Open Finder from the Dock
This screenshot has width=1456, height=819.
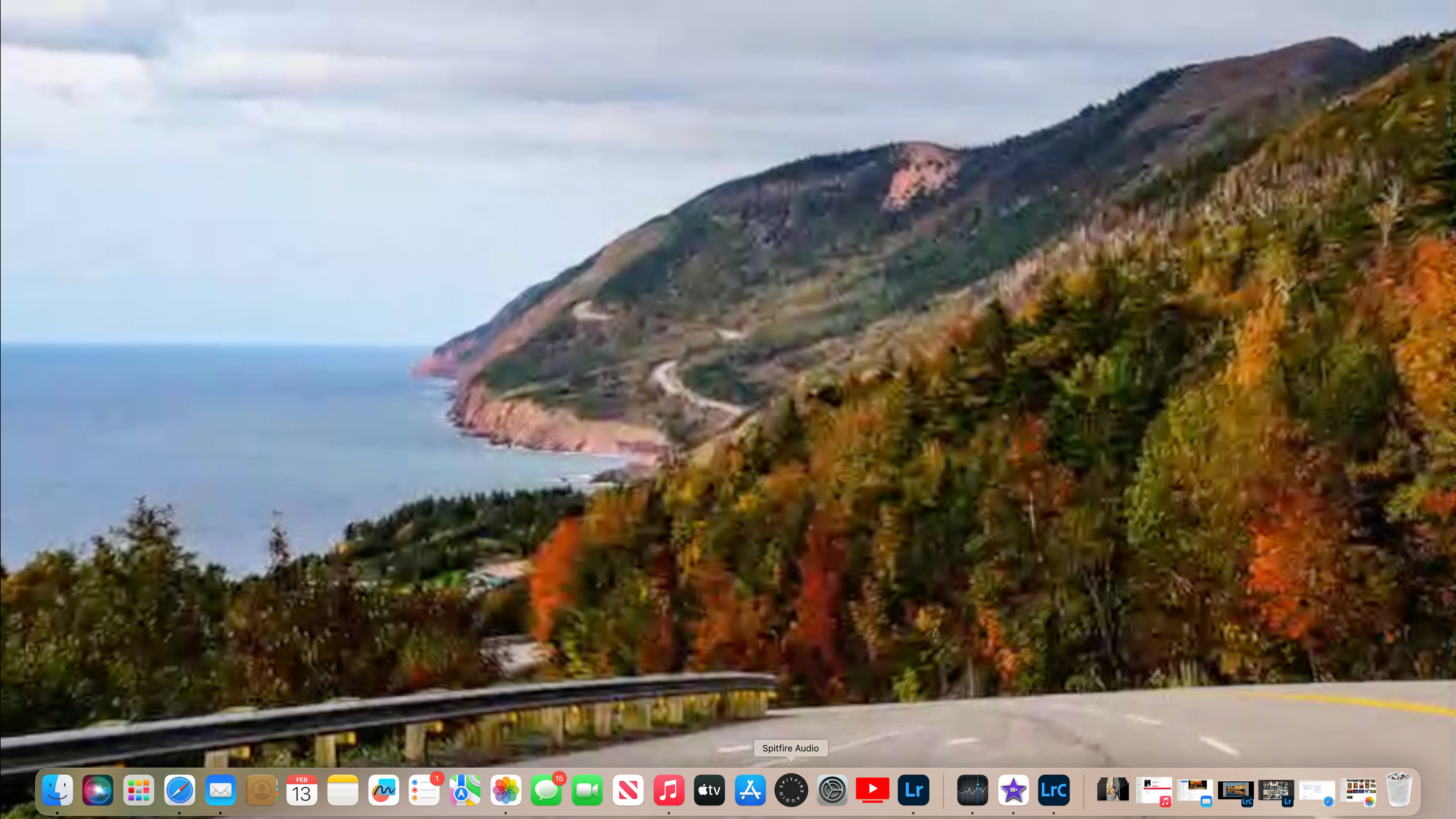click(x=58, y=789)
